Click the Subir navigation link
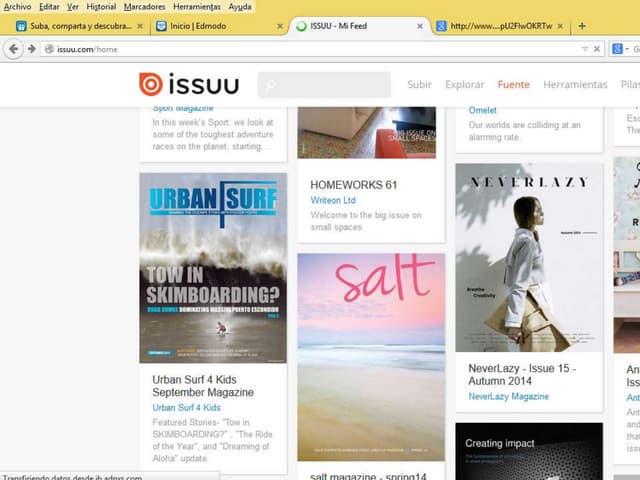Image resolution: width=640 pixels, height=480 pixels. [x=419, y=85]
